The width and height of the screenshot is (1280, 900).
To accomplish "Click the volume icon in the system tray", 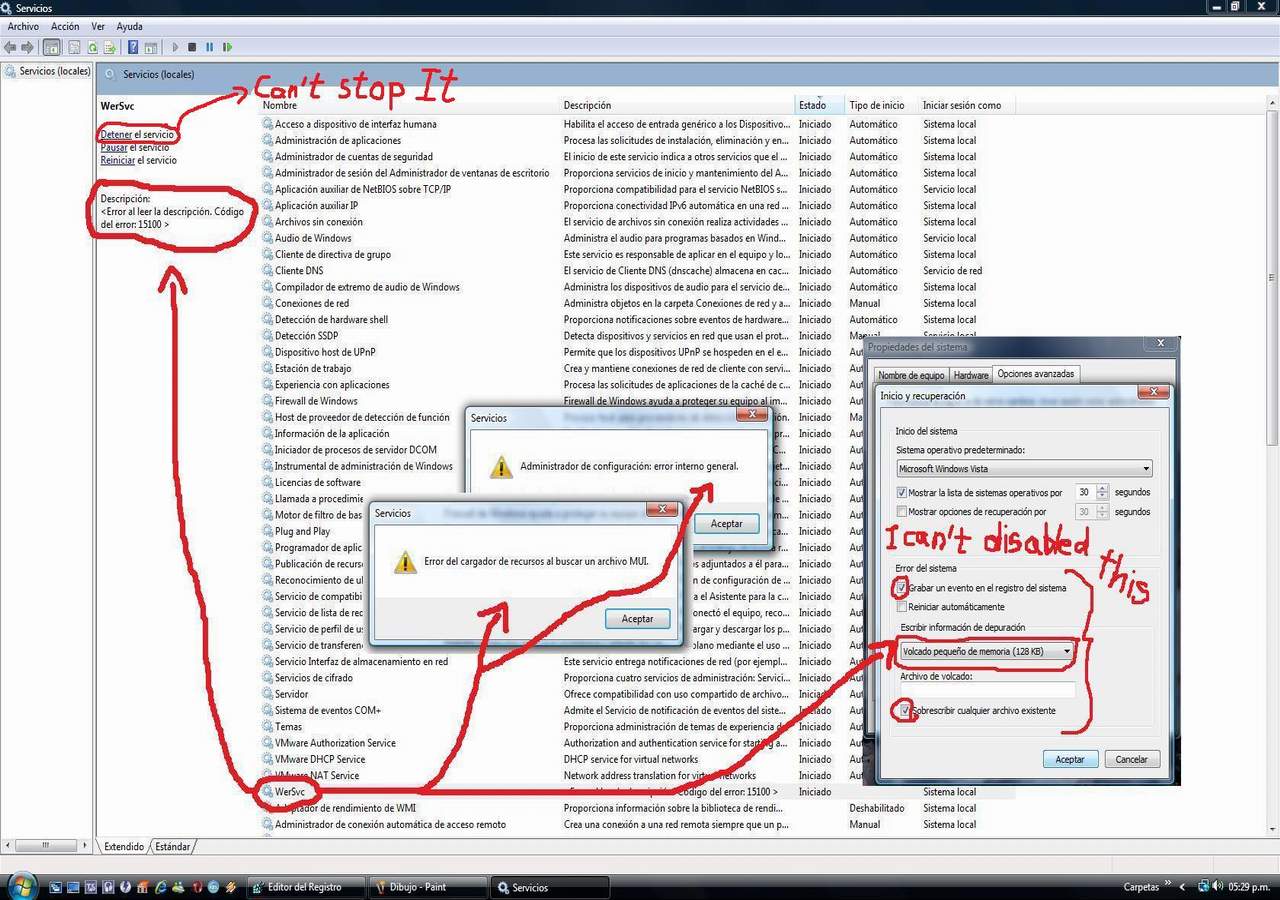I will coord(1217,886).
